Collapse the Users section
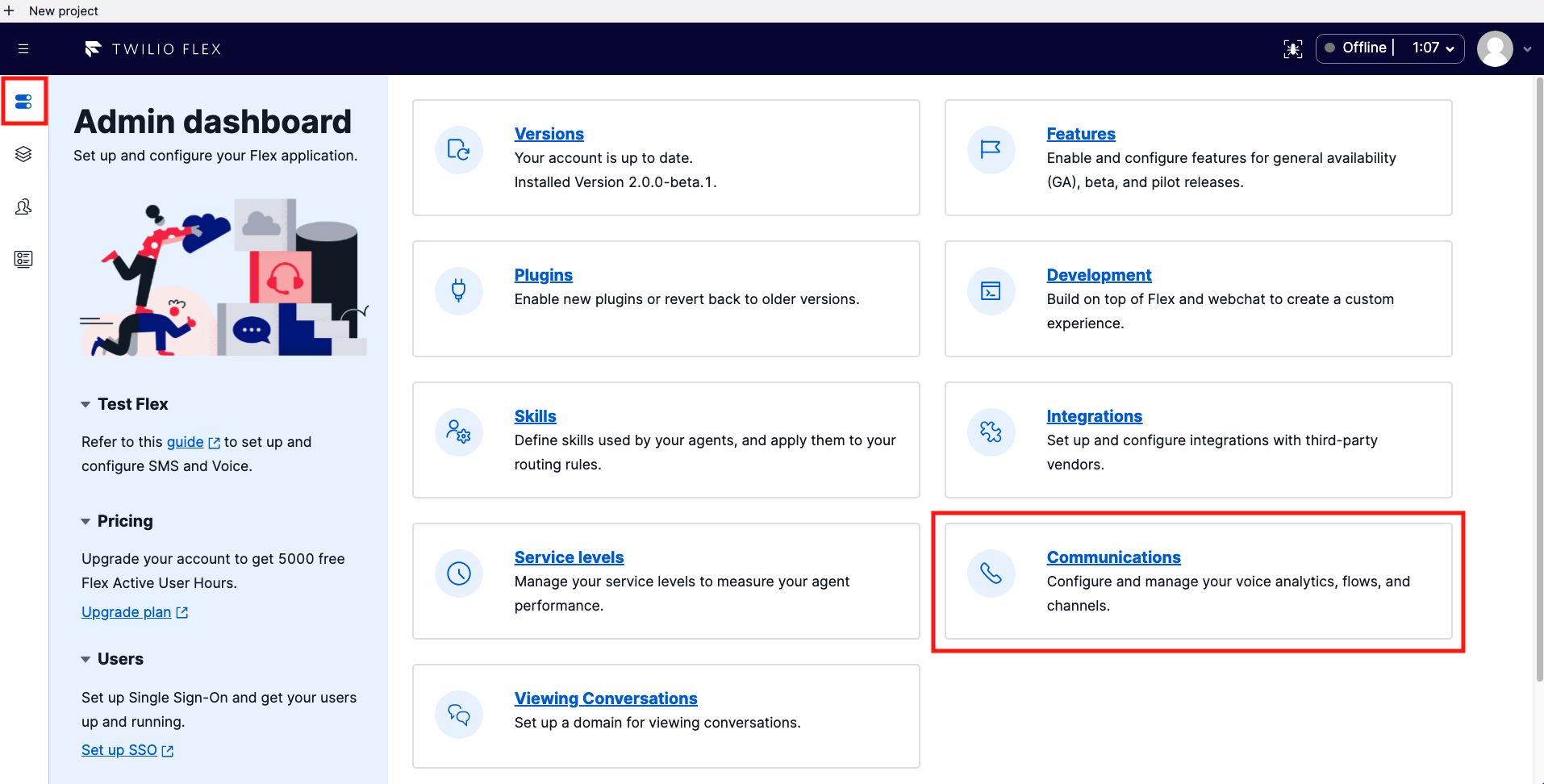 (x=86, y=660)
